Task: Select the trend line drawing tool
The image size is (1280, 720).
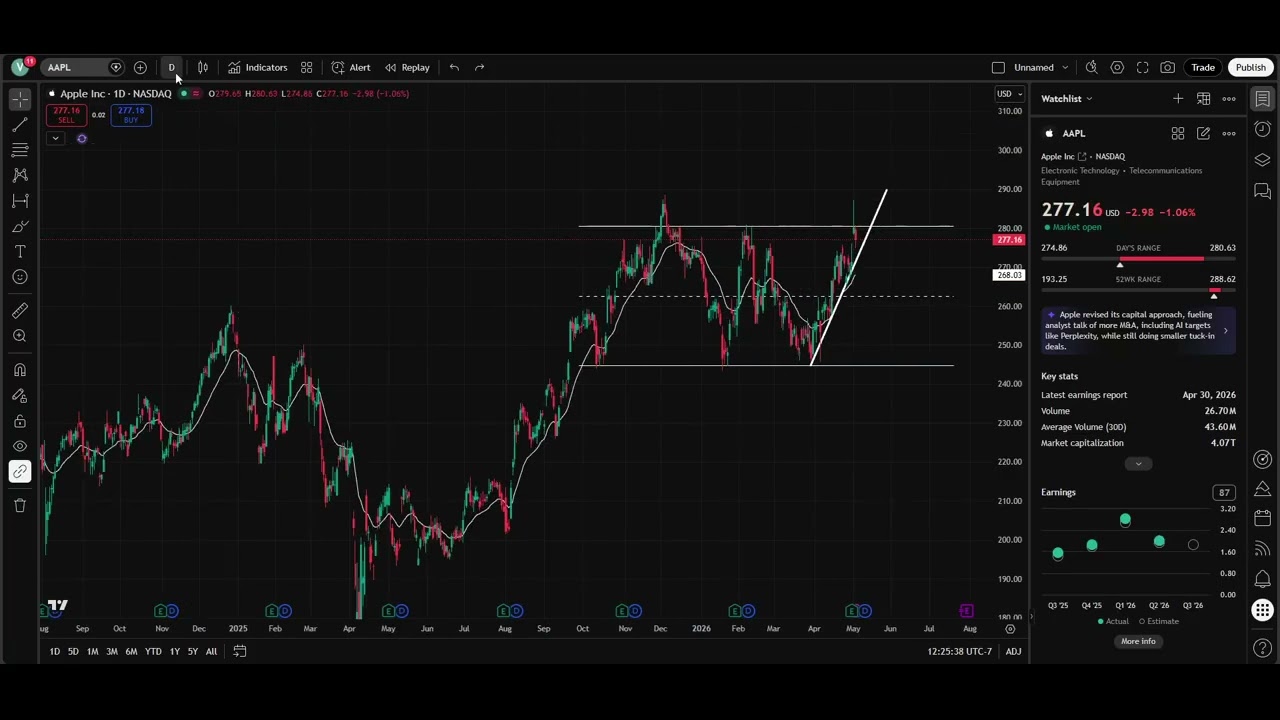Action: (20, 124)
